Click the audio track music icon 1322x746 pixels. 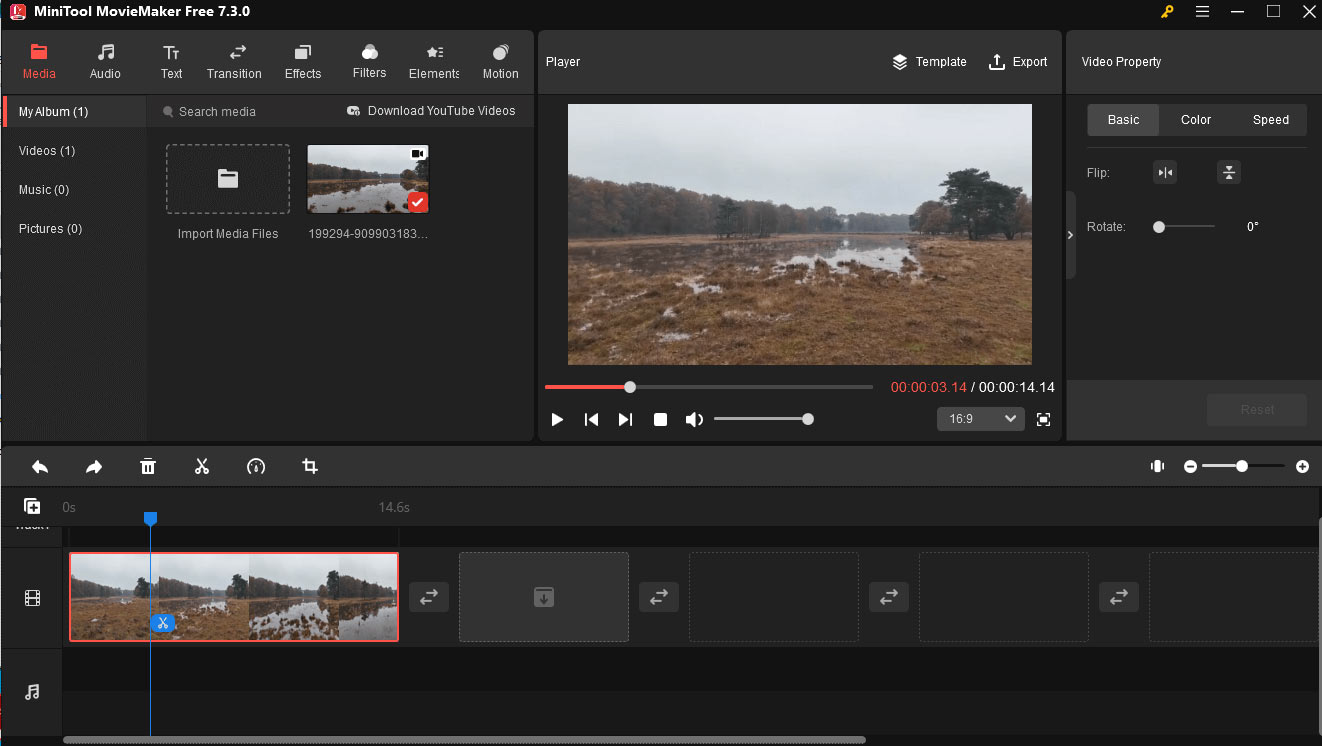(32, 692)
